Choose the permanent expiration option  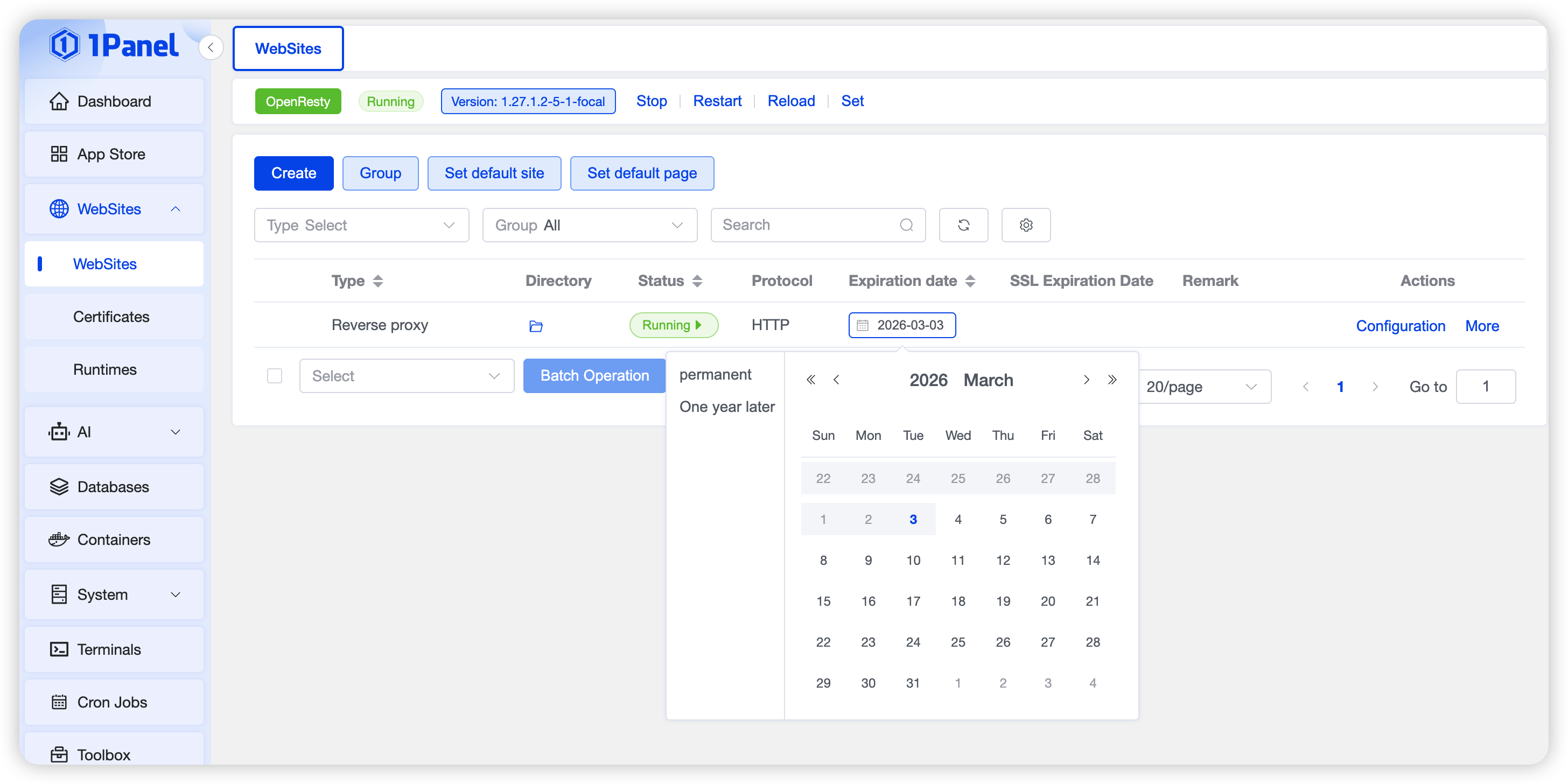tap(715, 374)
